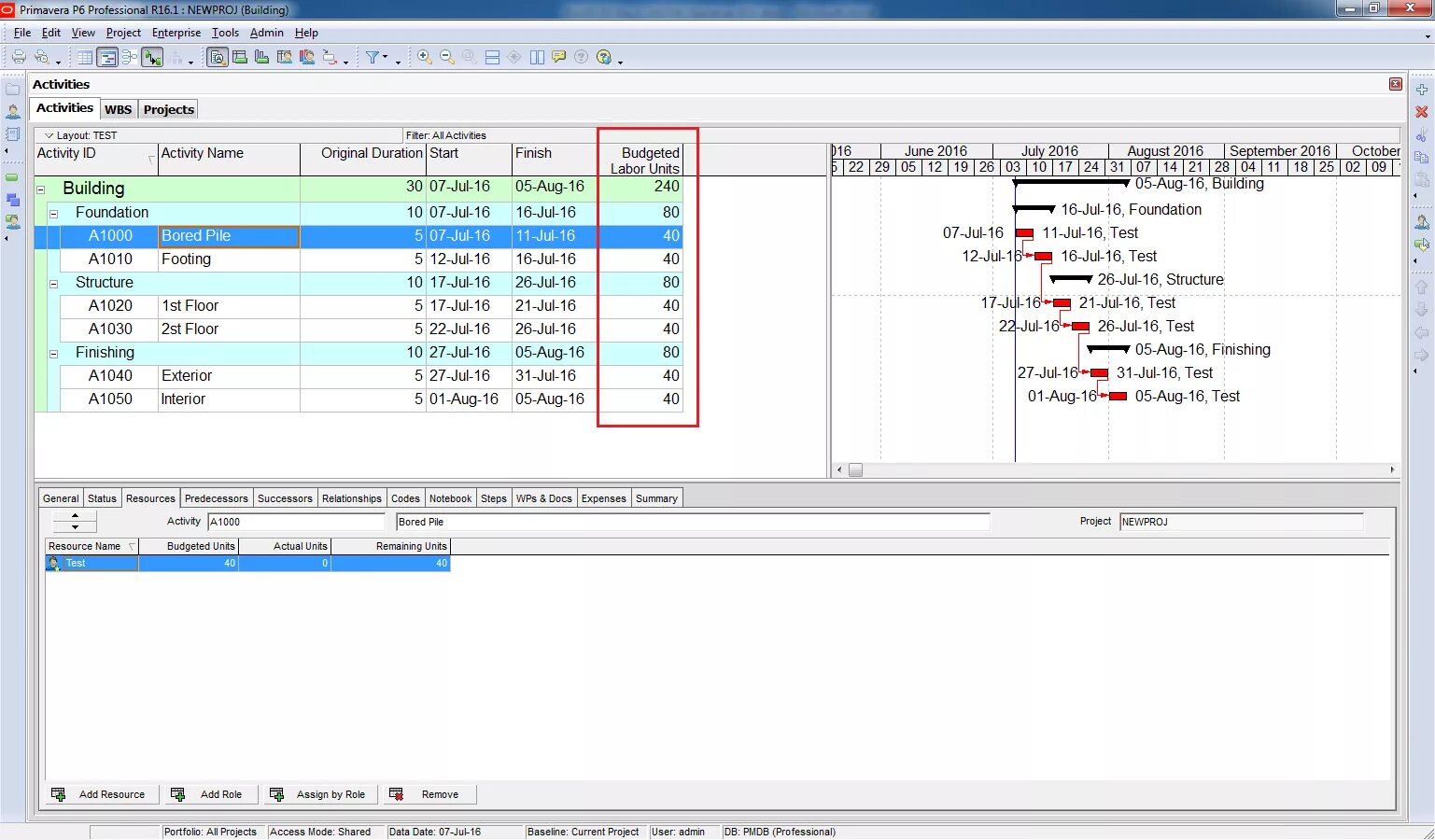Click the Add plus icon in right sidebar
The height and width of the screenshot is (840, 1435).
[1422, 90]
